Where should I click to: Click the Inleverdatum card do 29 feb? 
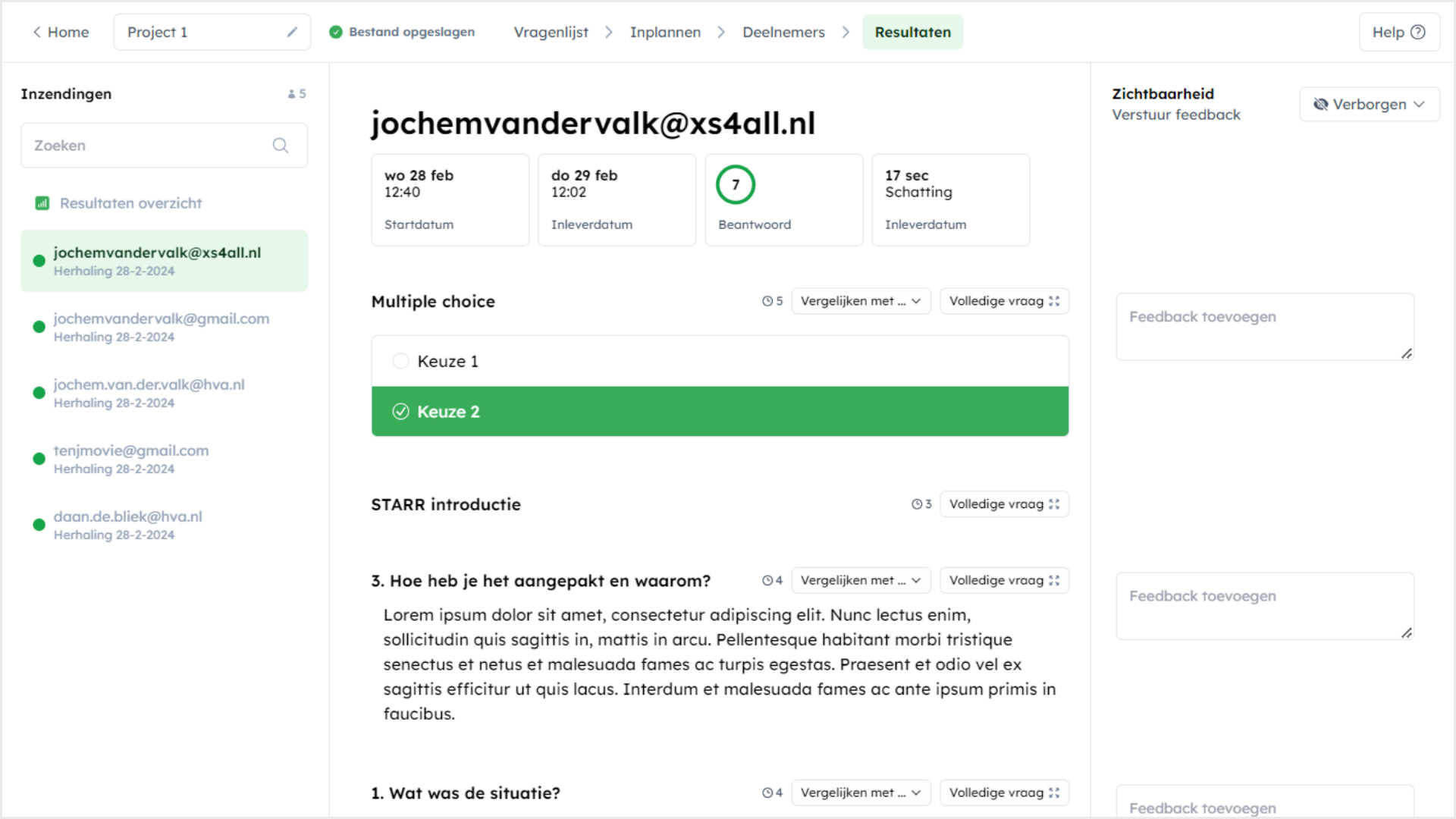pyautogui.click(x=617, y=200)
